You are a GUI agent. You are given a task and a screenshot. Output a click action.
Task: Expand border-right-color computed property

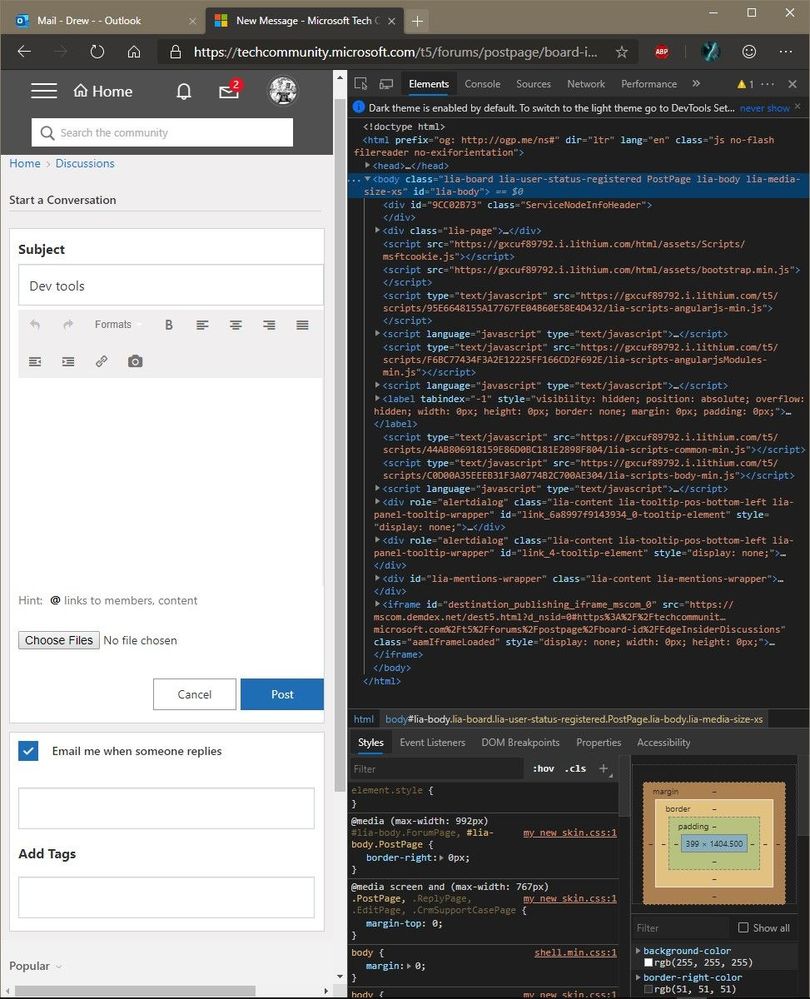638,977
